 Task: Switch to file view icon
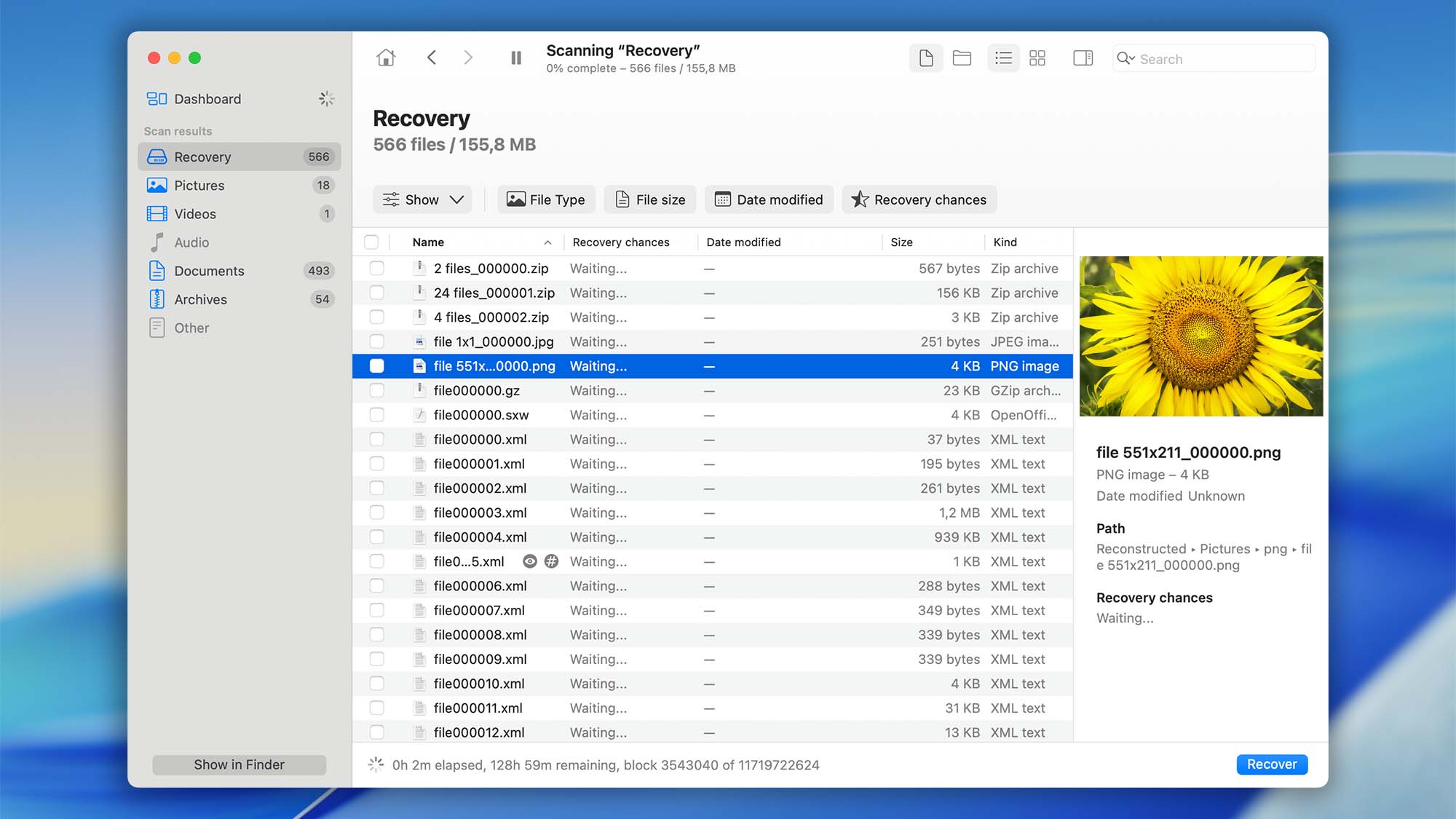(926, 58)
